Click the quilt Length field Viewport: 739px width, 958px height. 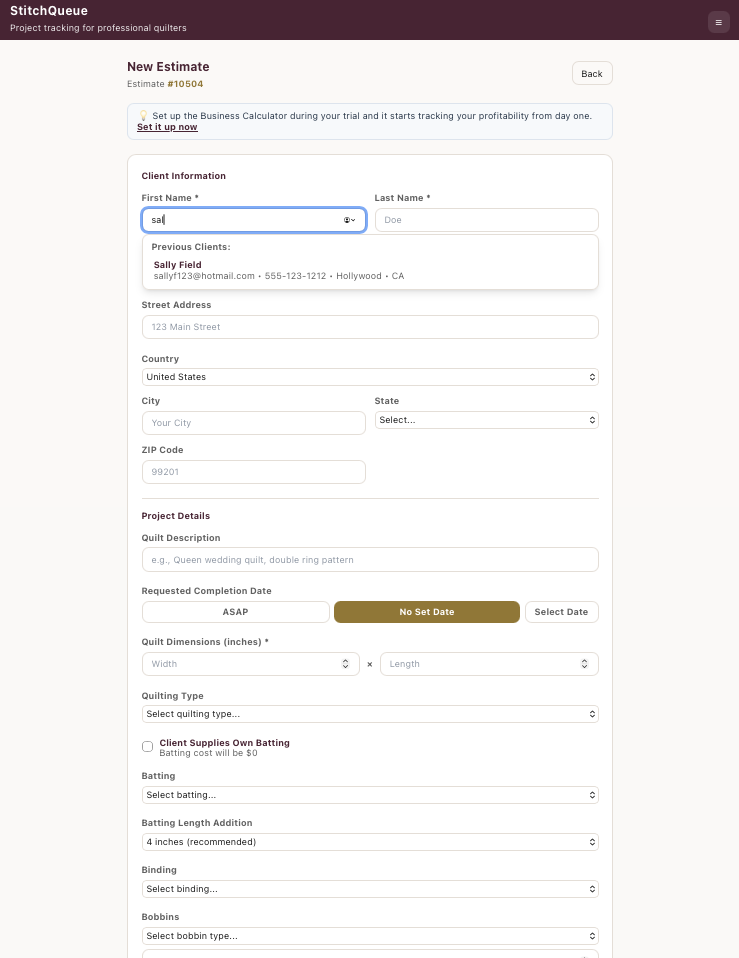pyautogui.click(x=489, y=664)
